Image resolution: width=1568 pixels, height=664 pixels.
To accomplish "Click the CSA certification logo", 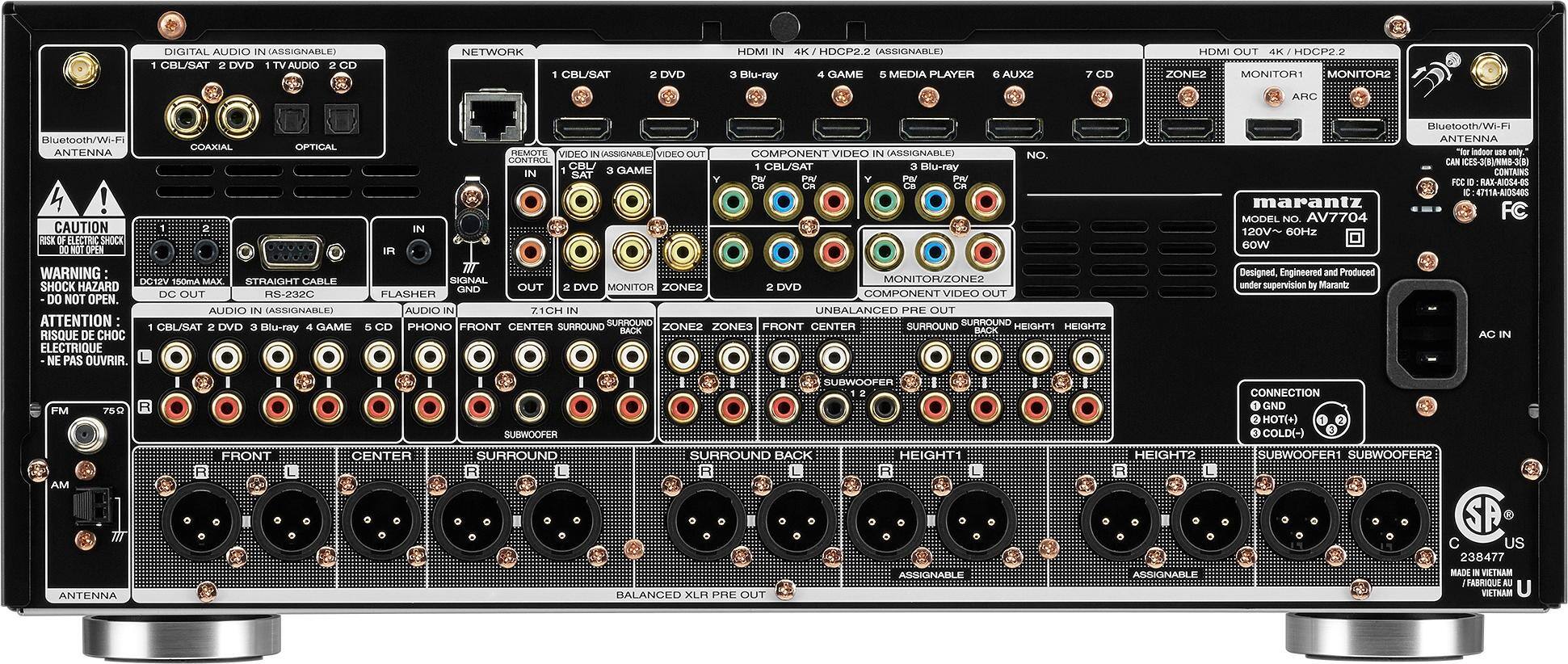I will [1480, 515].
